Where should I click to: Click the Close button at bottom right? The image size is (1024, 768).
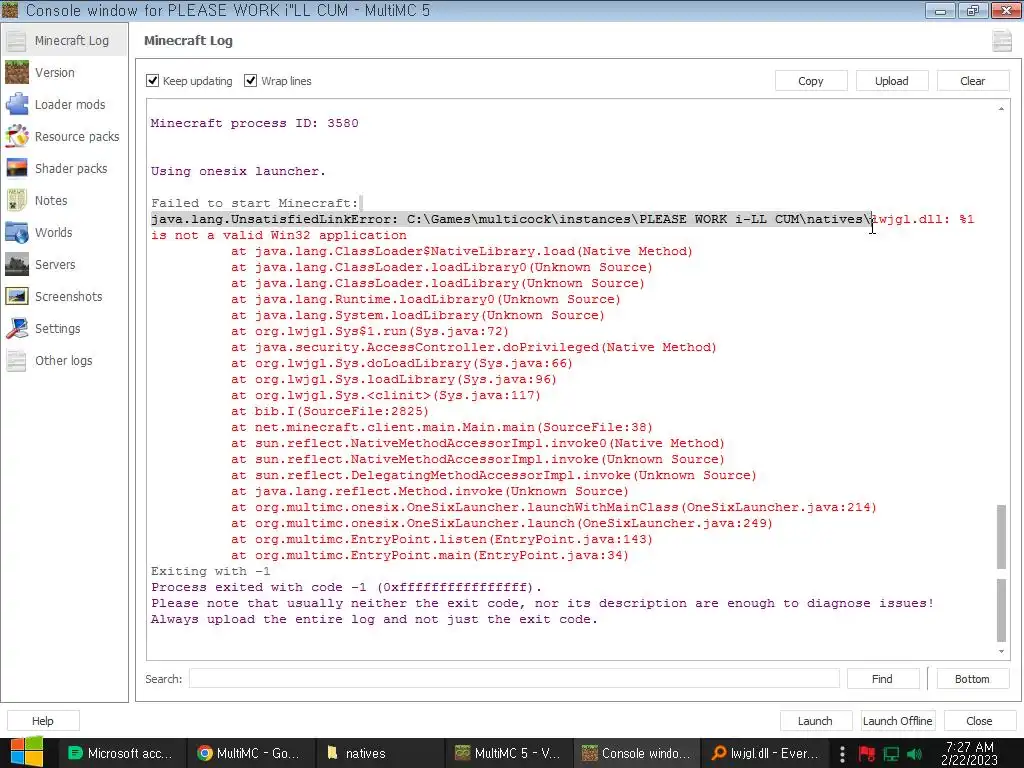point(979,721)
